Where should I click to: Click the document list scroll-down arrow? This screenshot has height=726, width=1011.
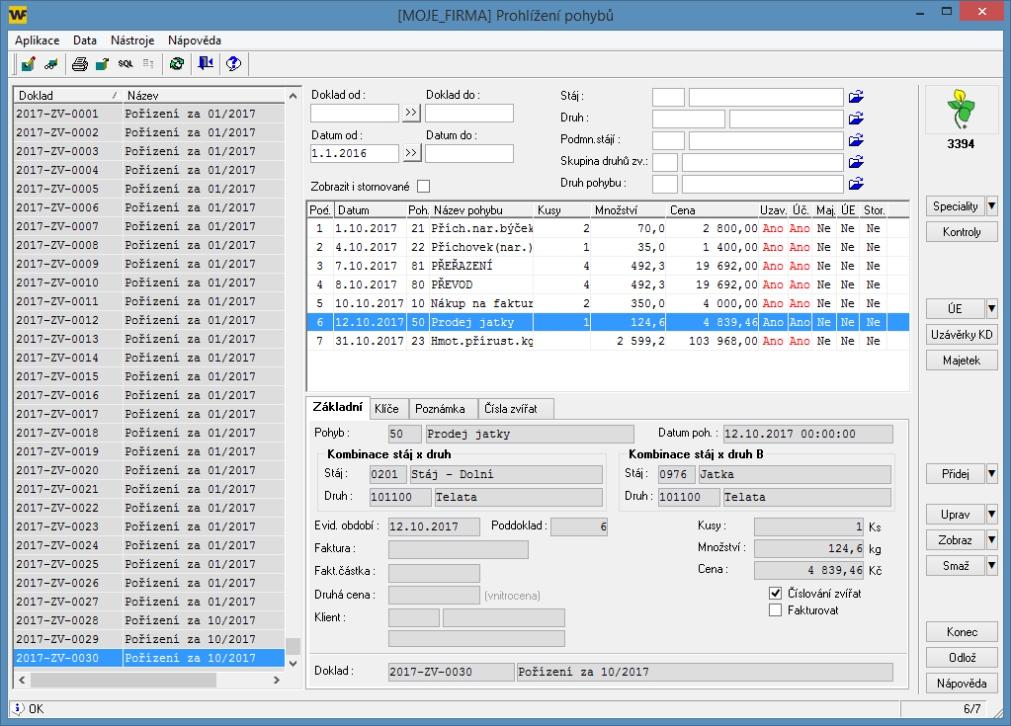293,663
